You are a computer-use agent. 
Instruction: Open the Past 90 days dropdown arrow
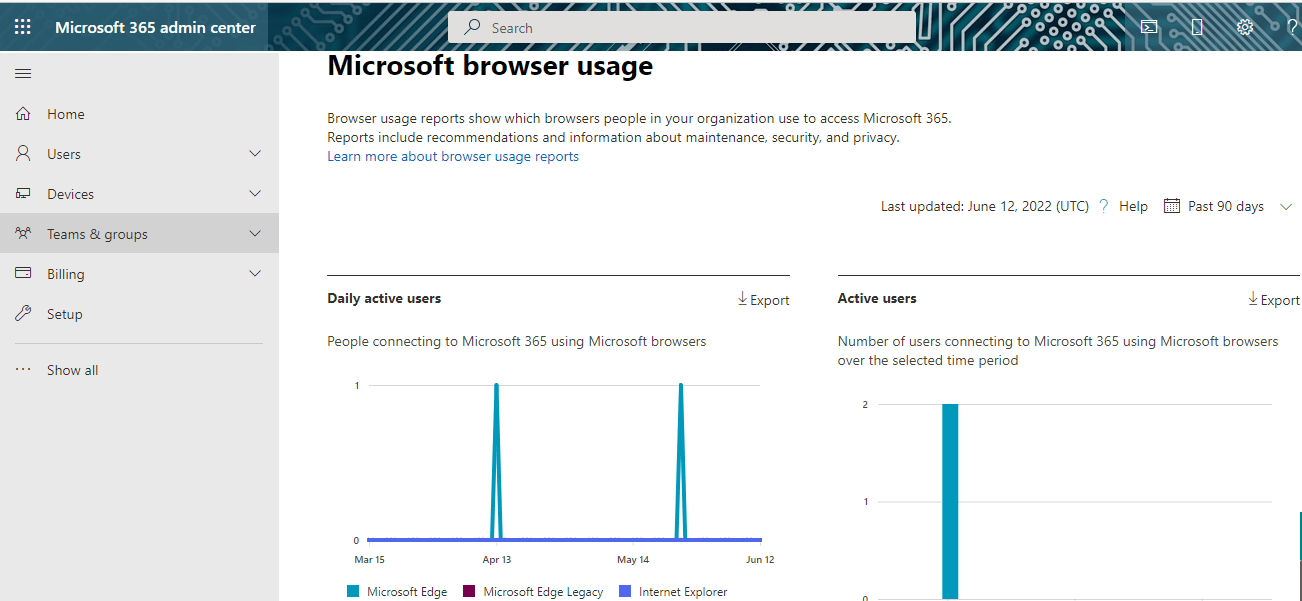[x=1286, y=207]
